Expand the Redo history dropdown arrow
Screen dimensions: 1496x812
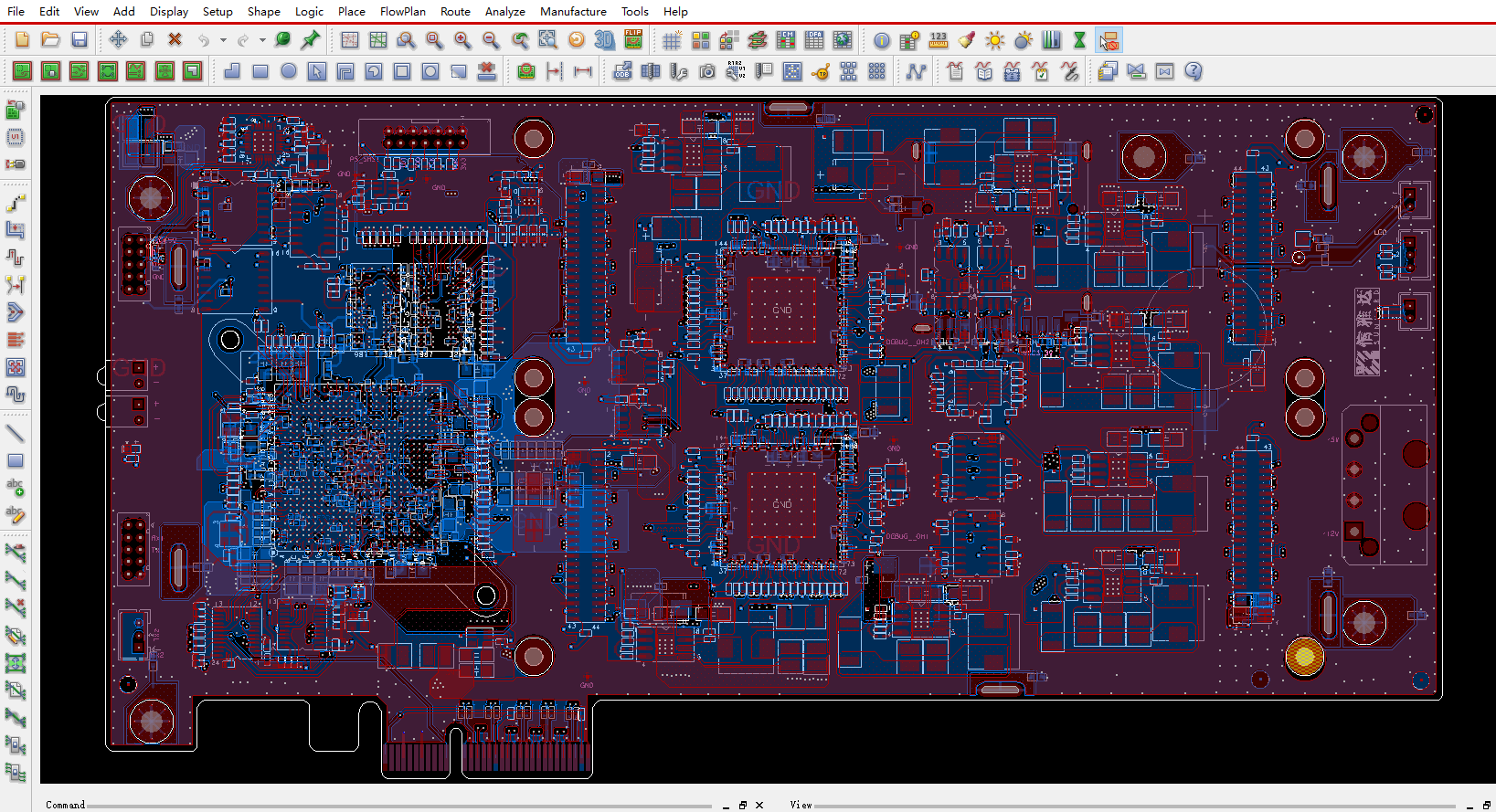click(x=262, y=40)
